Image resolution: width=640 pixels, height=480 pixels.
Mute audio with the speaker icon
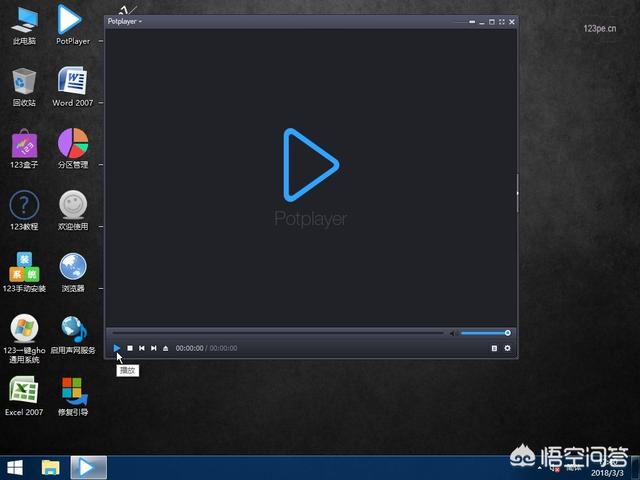pos(453,333)
